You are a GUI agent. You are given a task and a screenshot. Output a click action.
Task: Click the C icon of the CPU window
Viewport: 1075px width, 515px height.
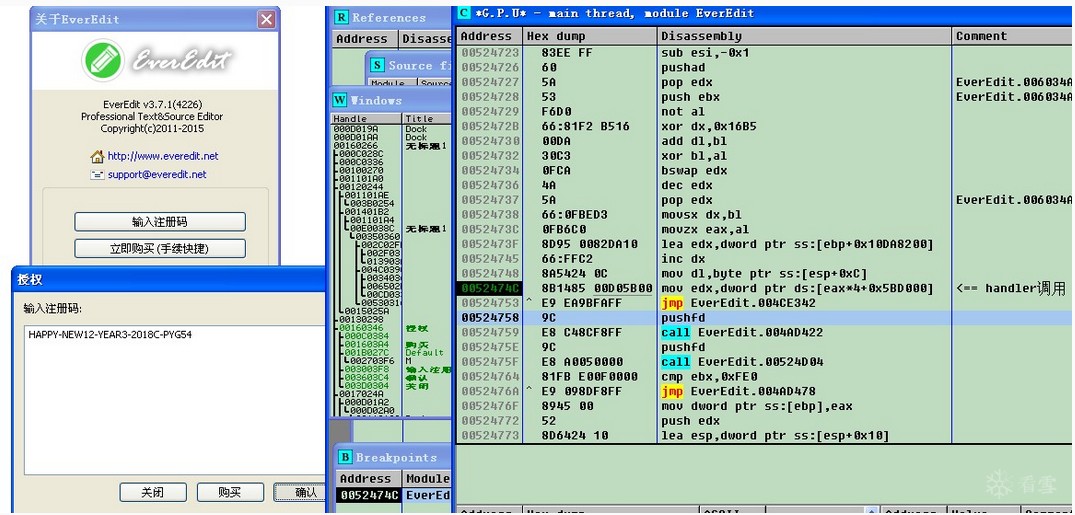[463, 13]
